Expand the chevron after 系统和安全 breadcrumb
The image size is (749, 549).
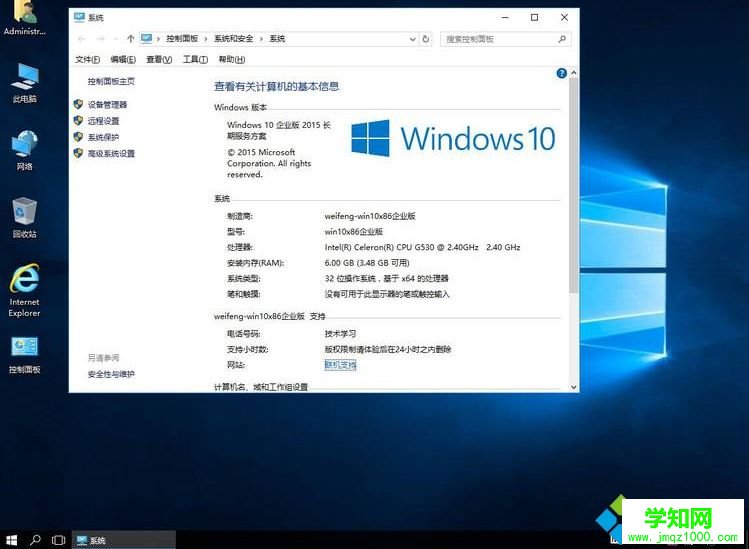(261, 39)
